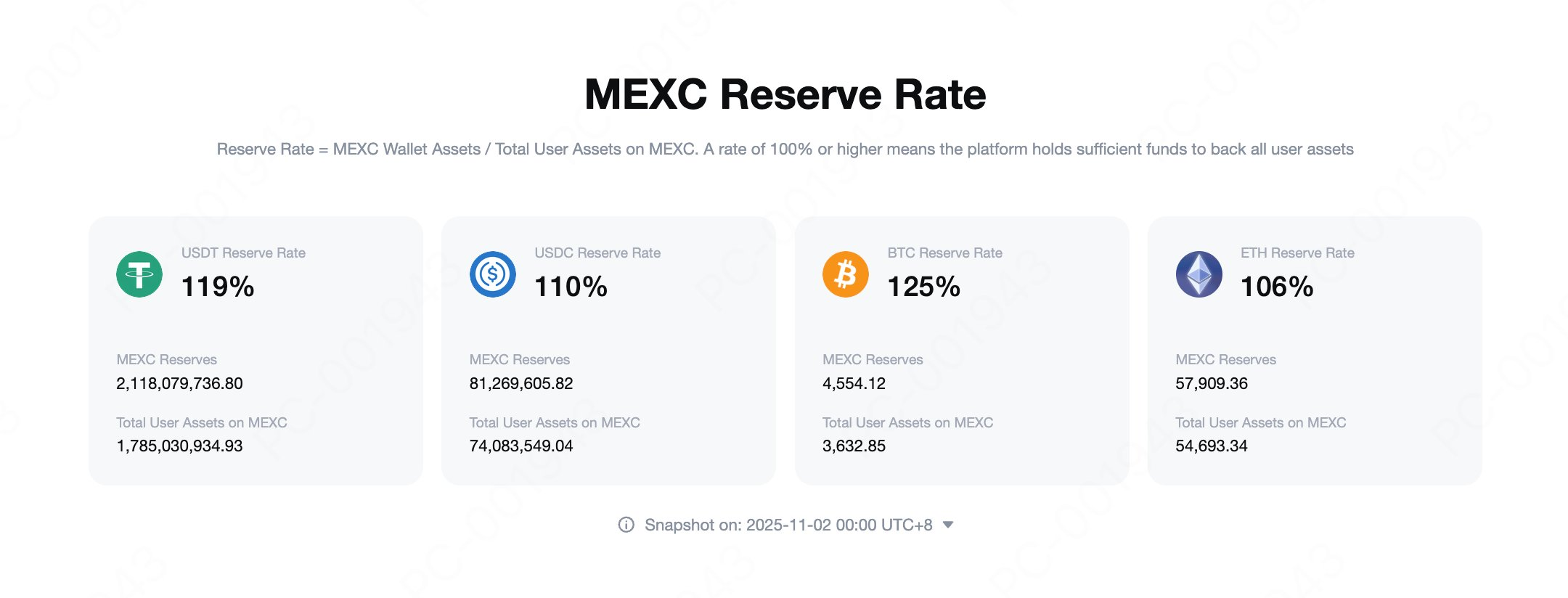Select the orange BTC logo on BTC card

click(844, 274)
